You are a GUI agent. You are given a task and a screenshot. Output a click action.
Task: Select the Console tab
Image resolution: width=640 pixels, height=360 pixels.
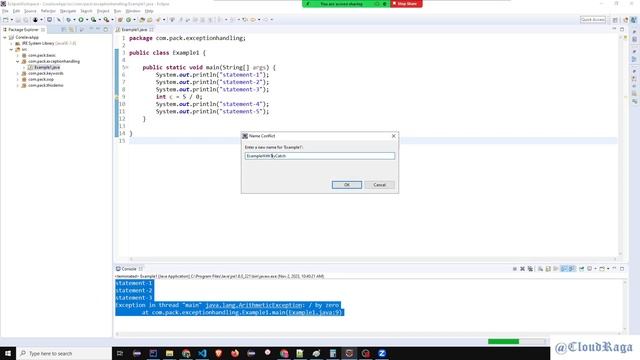point(129,269)
